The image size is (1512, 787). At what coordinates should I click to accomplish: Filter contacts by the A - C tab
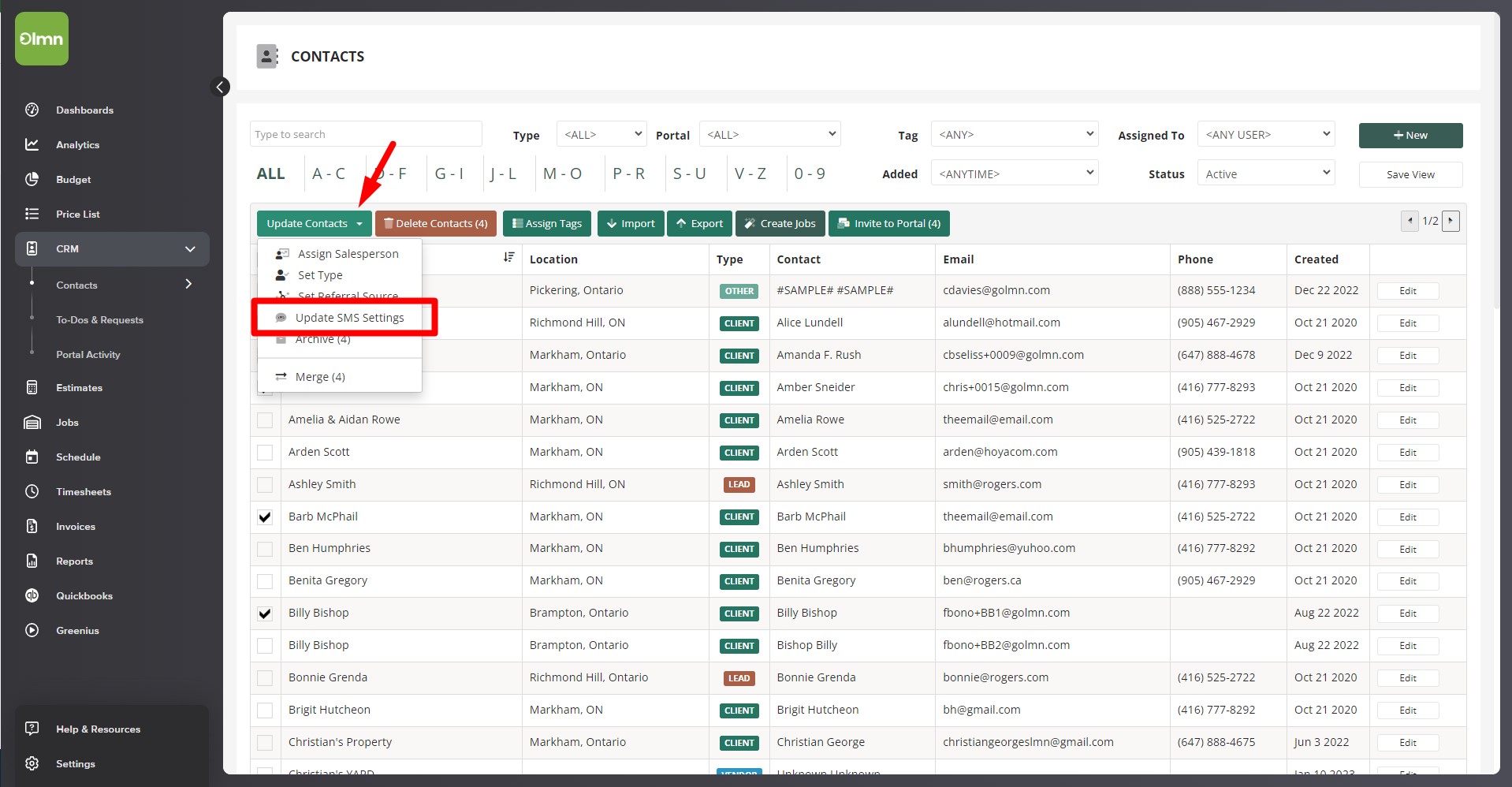point(329,173)
